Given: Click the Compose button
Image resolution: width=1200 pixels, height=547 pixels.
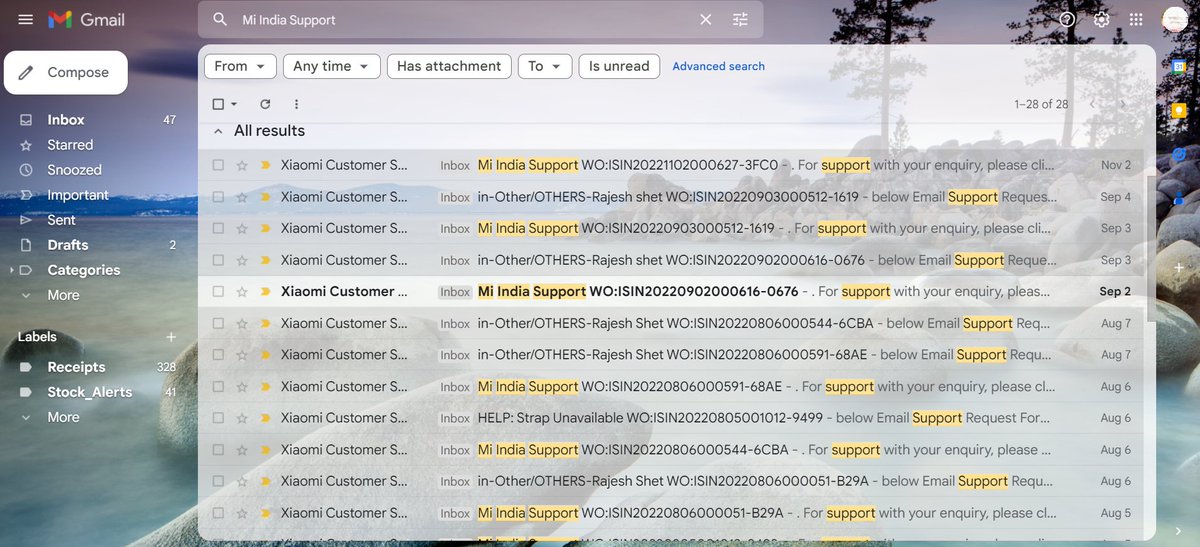Looking at the screenshot, I should click(66, 72).
